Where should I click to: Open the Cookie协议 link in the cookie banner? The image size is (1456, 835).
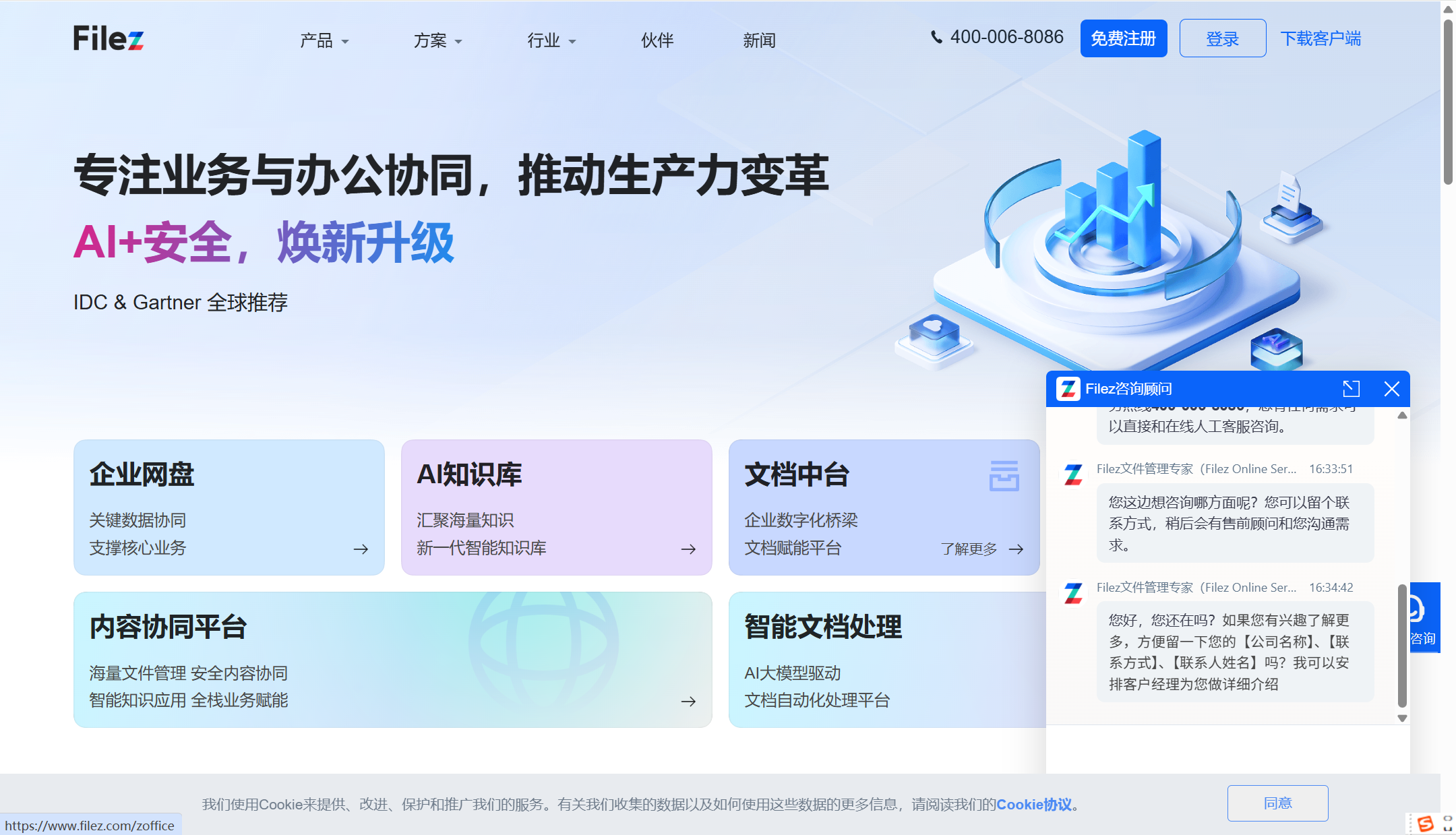pos(1033,804)
